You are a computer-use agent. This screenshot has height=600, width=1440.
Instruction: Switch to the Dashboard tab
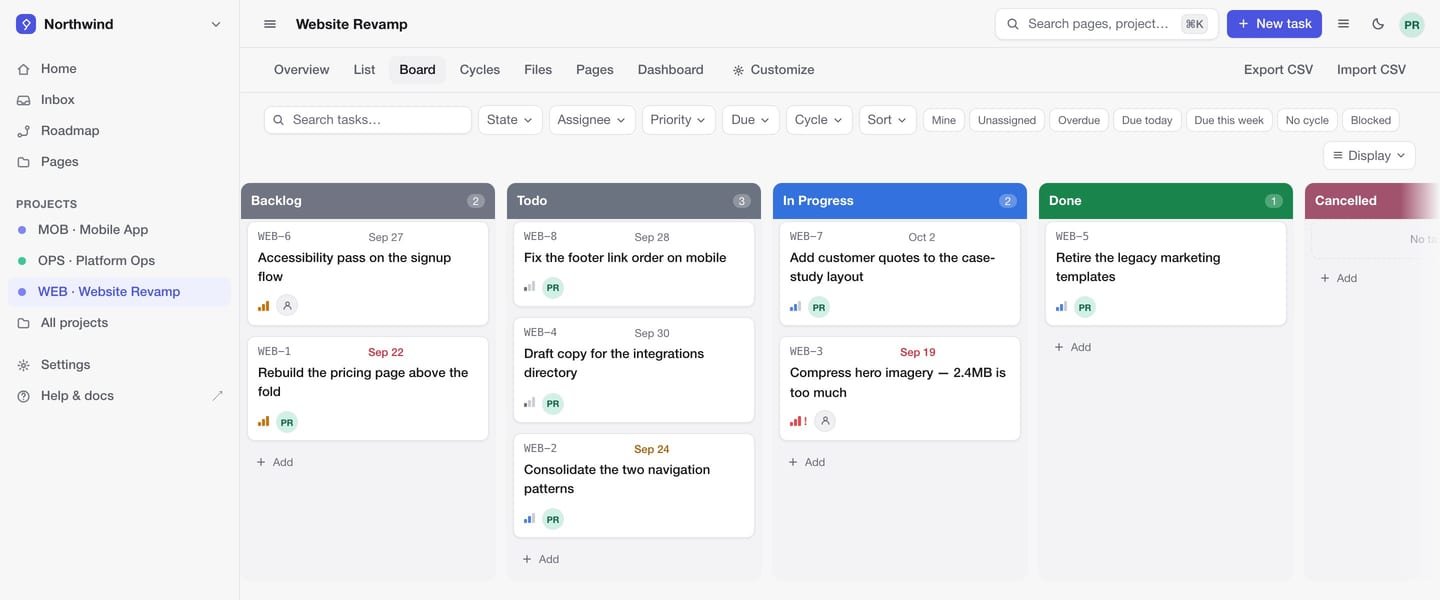click(x=671, y=70)
